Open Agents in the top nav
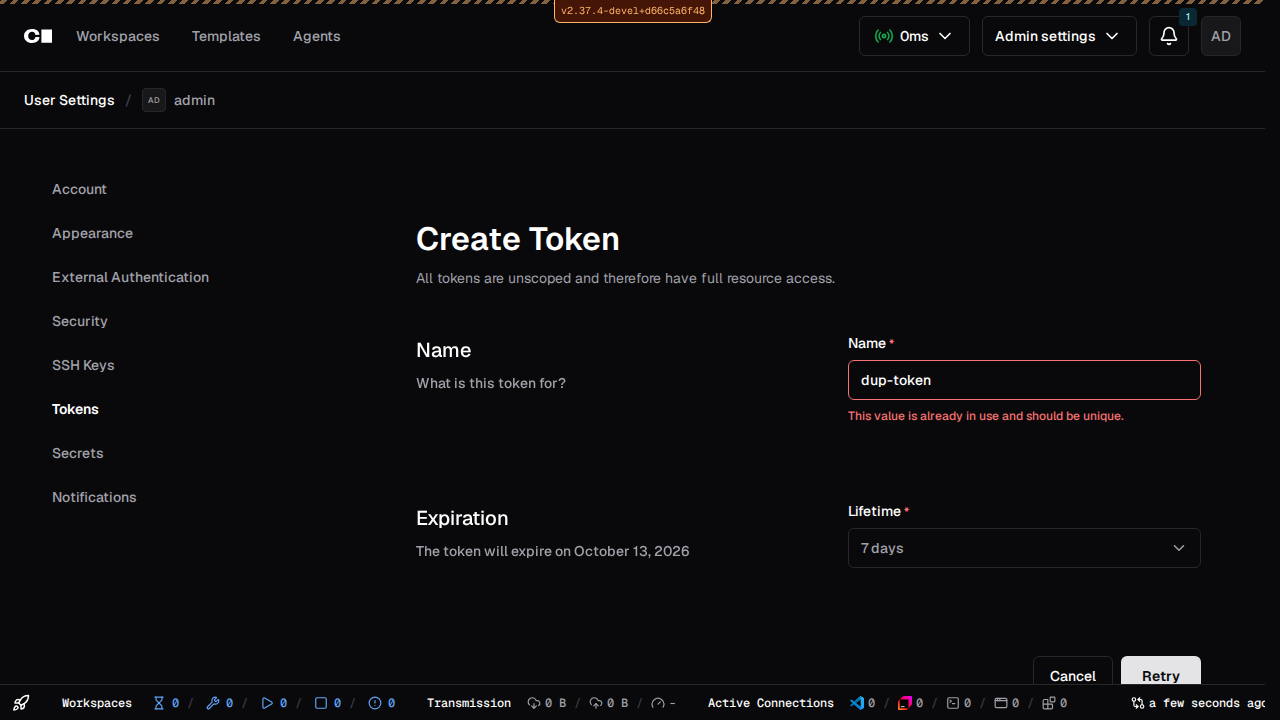Screen dimensions: 1280x720 (x=316, y=36)
